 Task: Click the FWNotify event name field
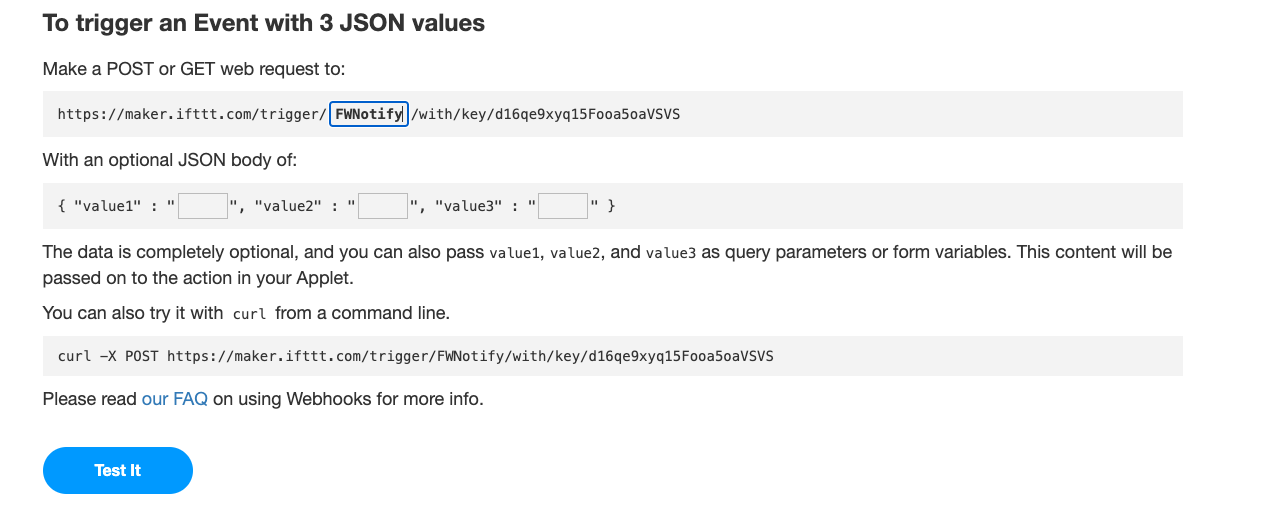pos(368,114)
